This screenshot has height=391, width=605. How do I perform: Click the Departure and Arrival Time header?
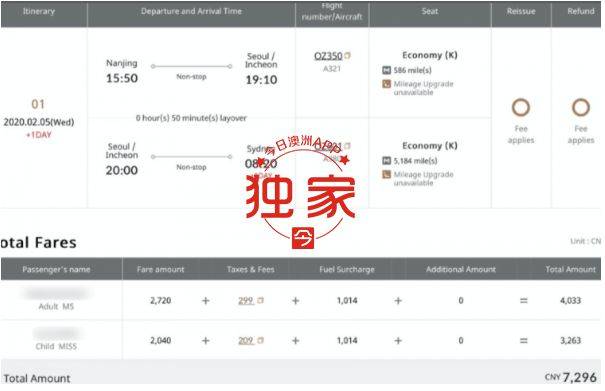191,11
